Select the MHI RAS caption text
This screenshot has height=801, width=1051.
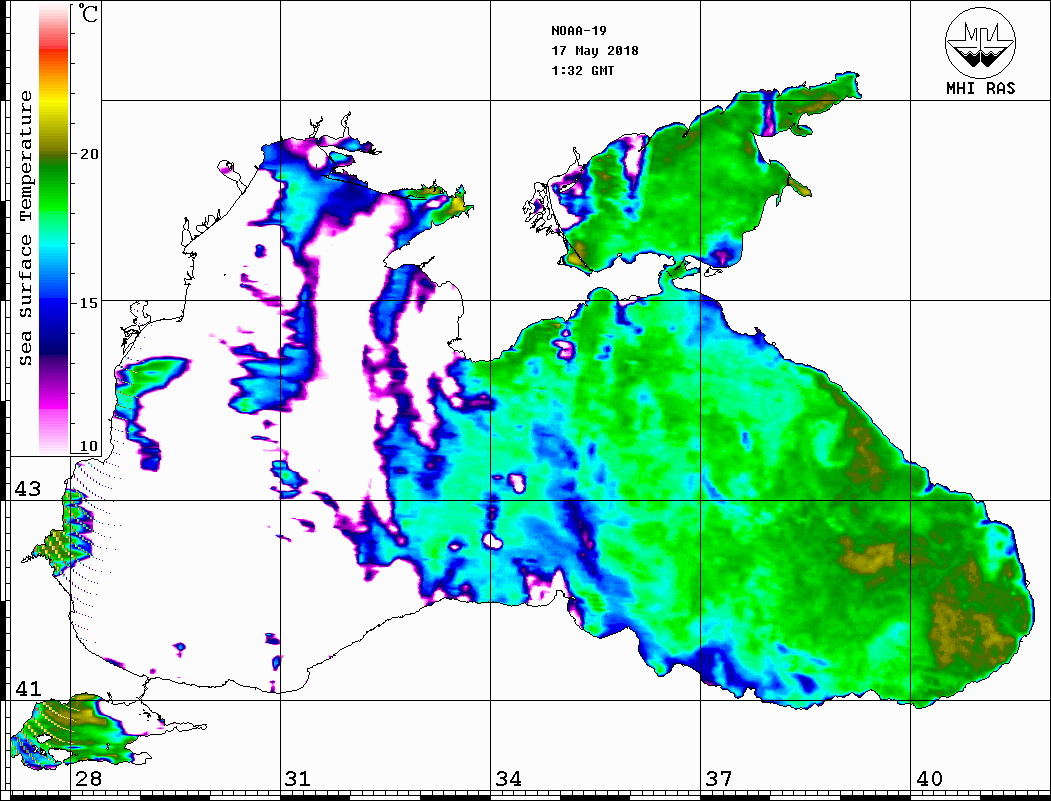pyautogui.click(x=981, y=88)
